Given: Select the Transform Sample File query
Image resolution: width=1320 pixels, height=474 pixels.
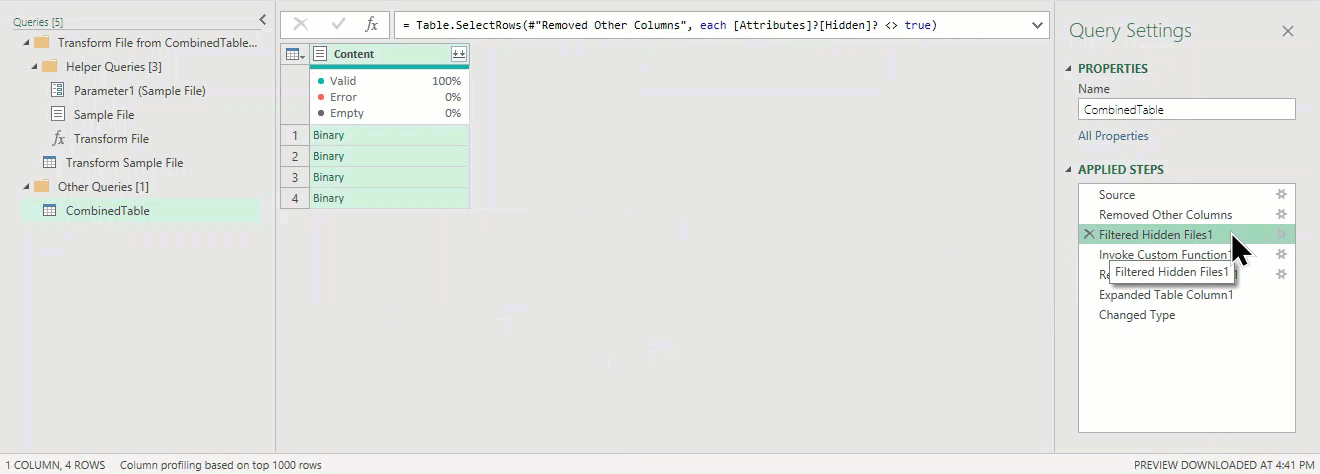Looking at the screenshot, I should click(x=124, y=163).
